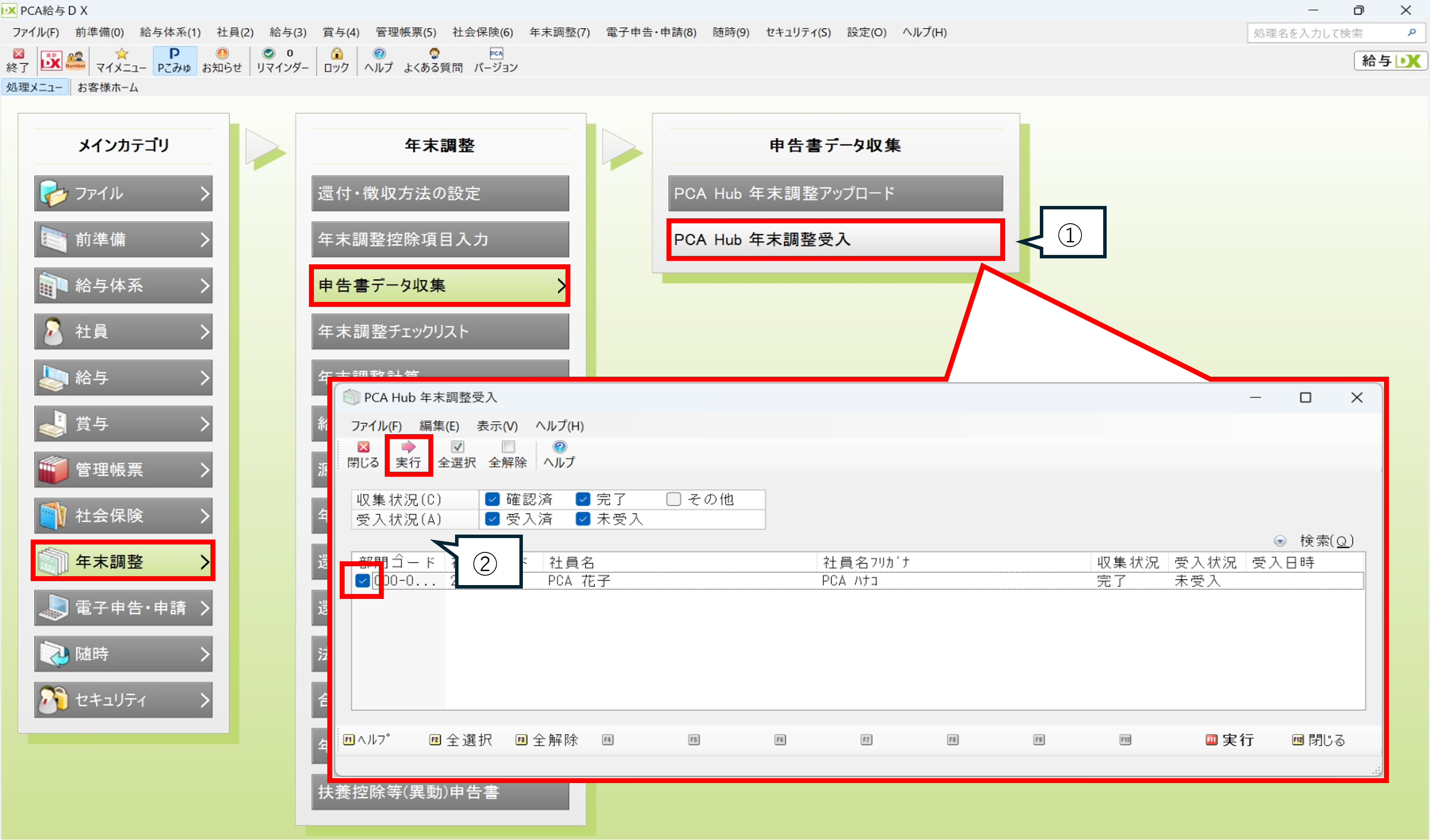Open ヘルプ icon in dialog toolbar
This screenshot has width=1430, height=840.
tap(559, 455)
